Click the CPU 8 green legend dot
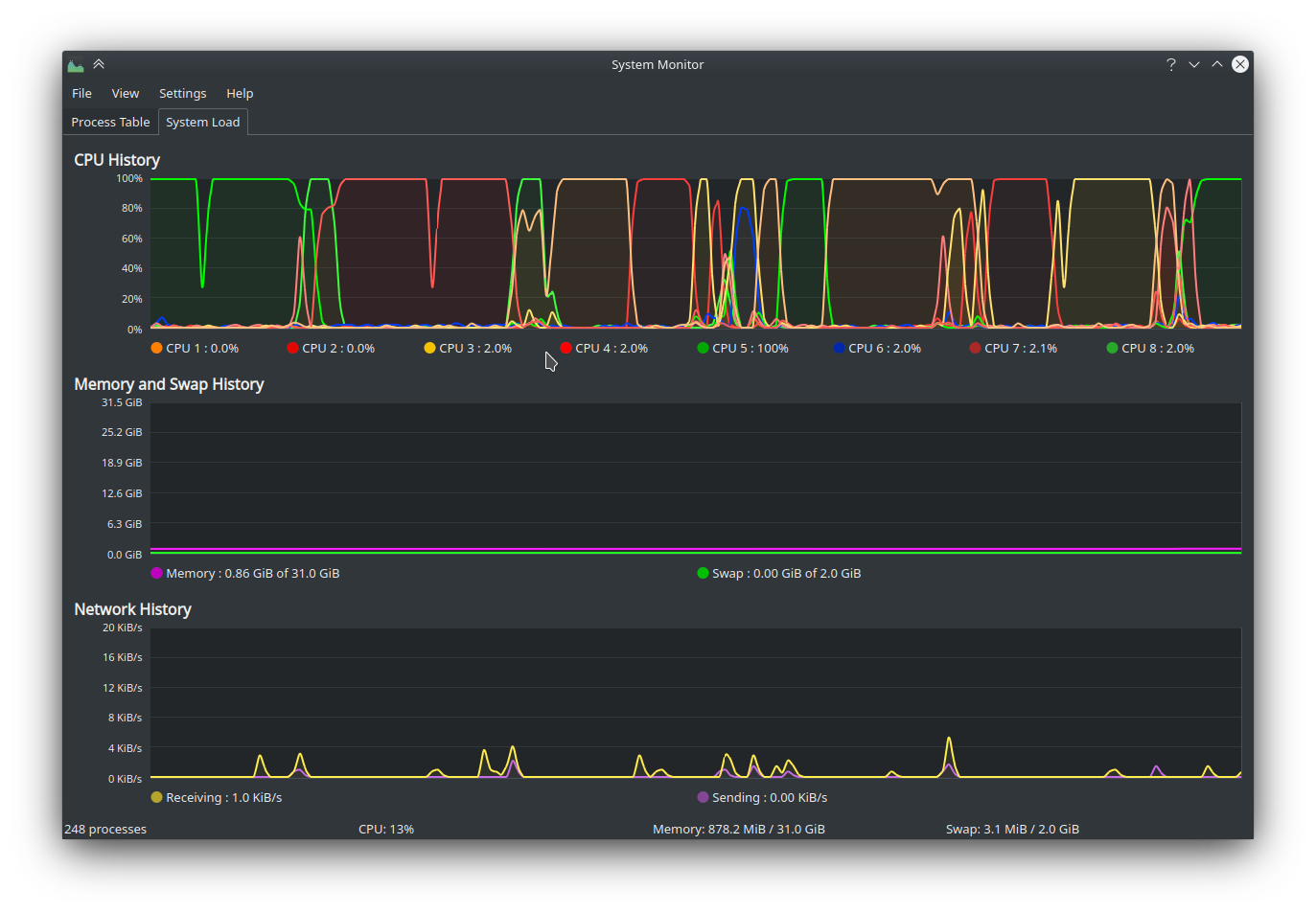Viewport: 1316px width, 913px height. point(1112,348)
